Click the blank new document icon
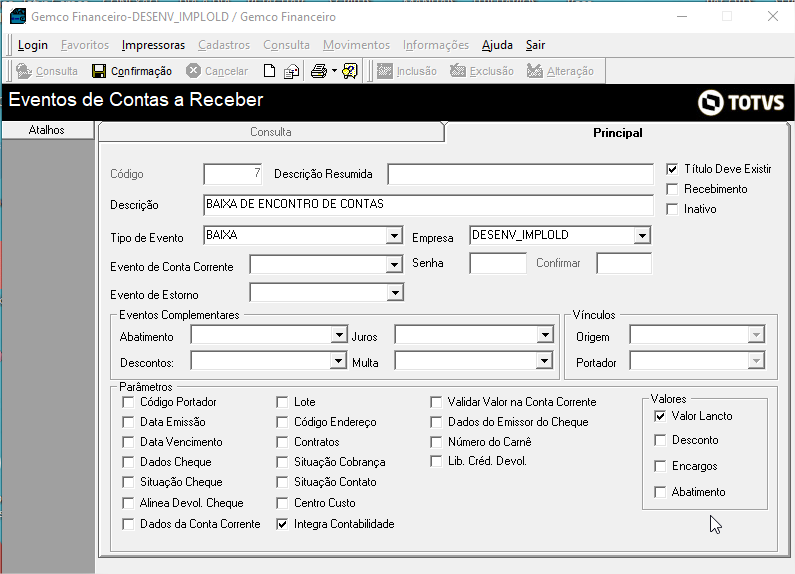The image size is (795, 574). point(270,71)
